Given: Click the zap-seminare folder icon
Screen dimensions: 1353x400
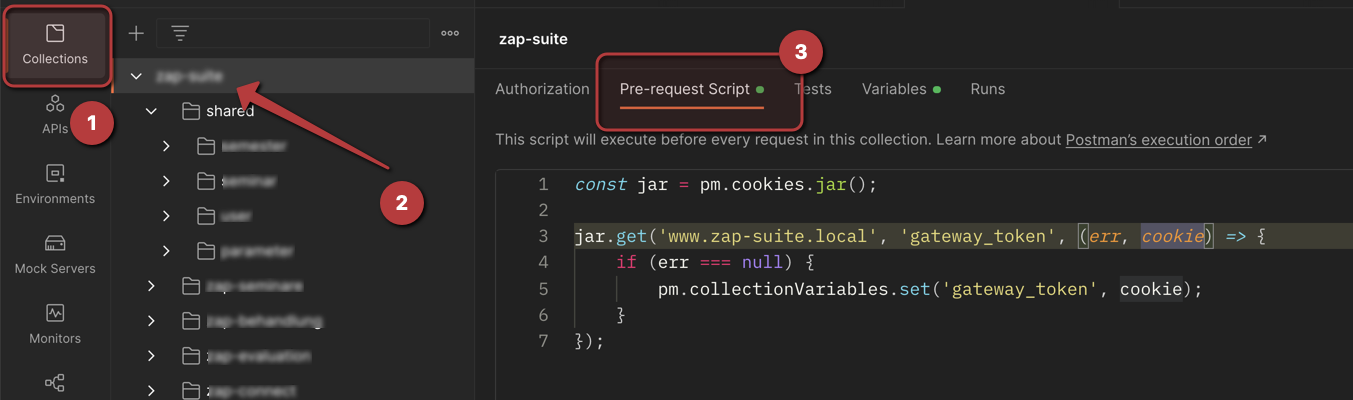Looking at the screenshot, I should 190,286.
